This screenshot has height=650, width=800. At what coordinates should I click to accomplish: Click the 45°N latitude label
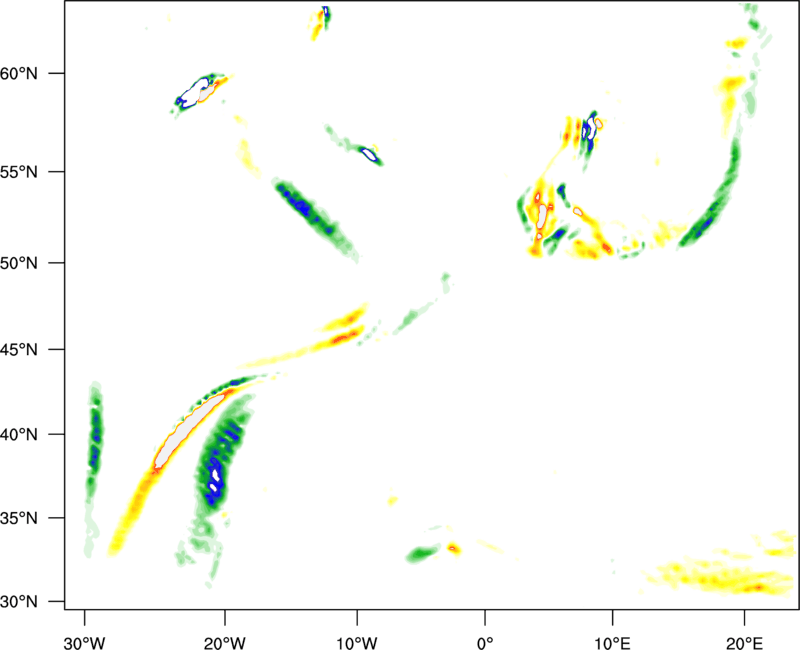[19, 350]
